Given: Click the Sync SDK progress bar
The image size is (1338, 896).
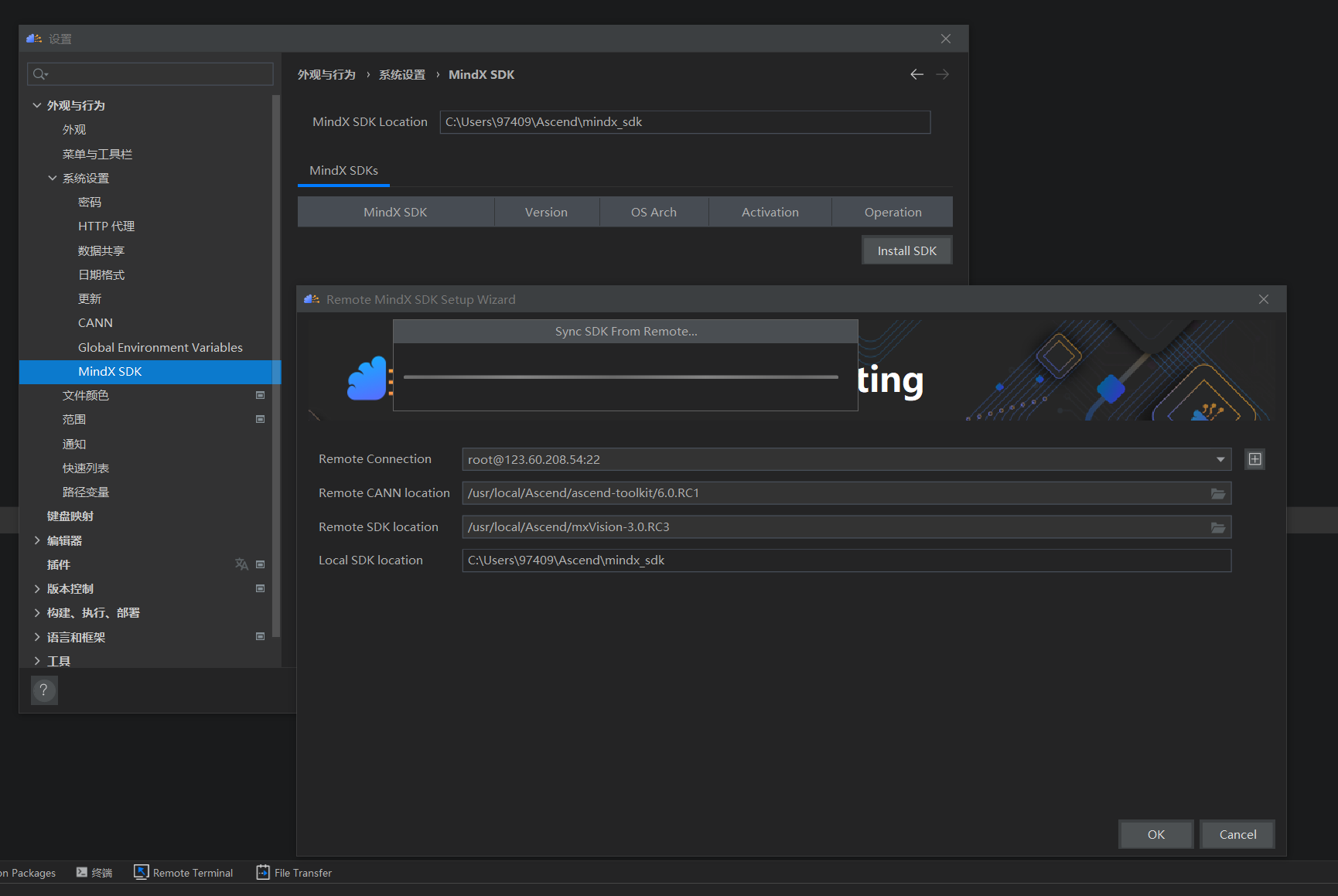Looking at the screenshot, I should click(x=621, y=377).
